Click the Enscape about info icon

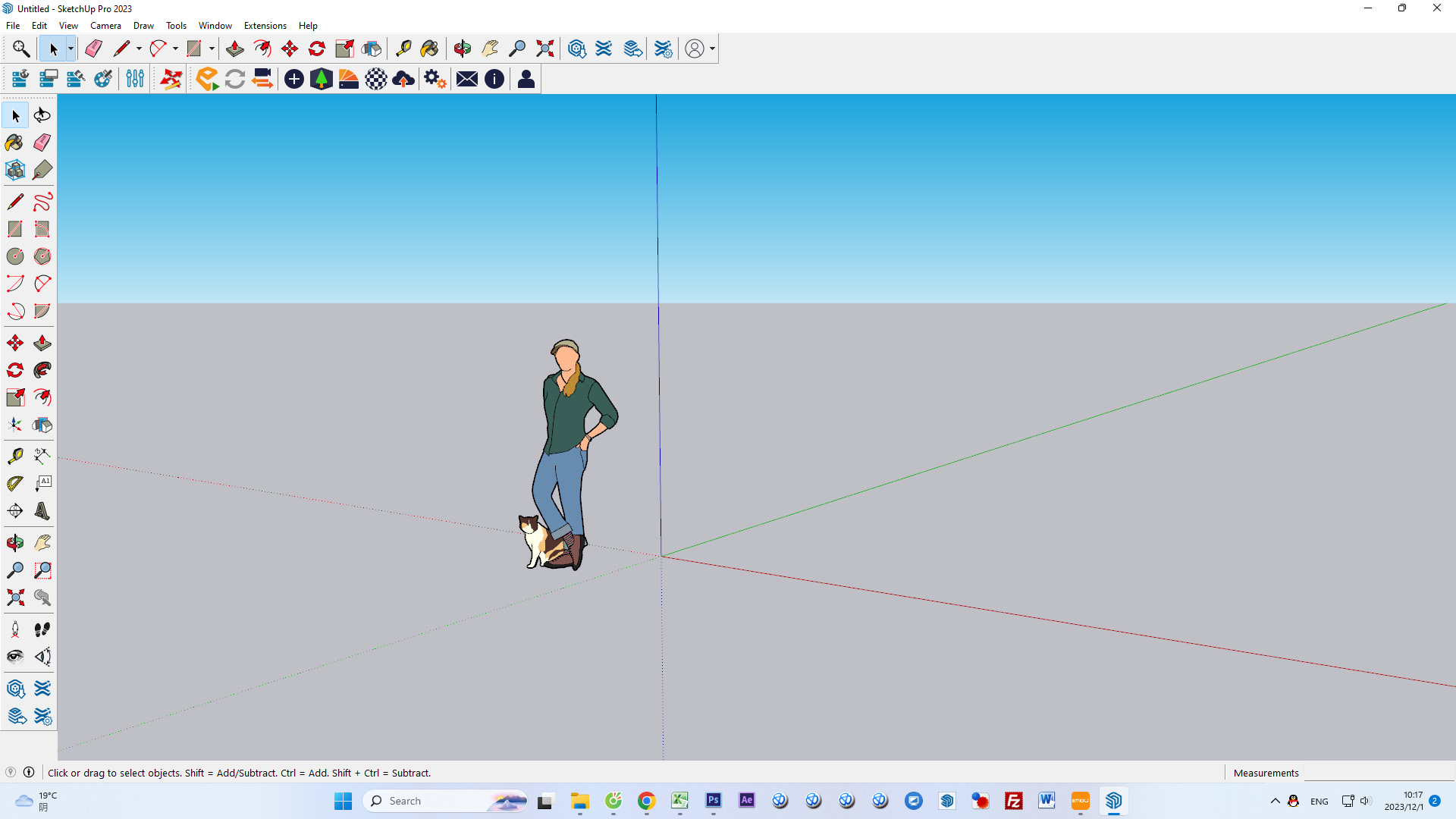click(x=494, y=79)
